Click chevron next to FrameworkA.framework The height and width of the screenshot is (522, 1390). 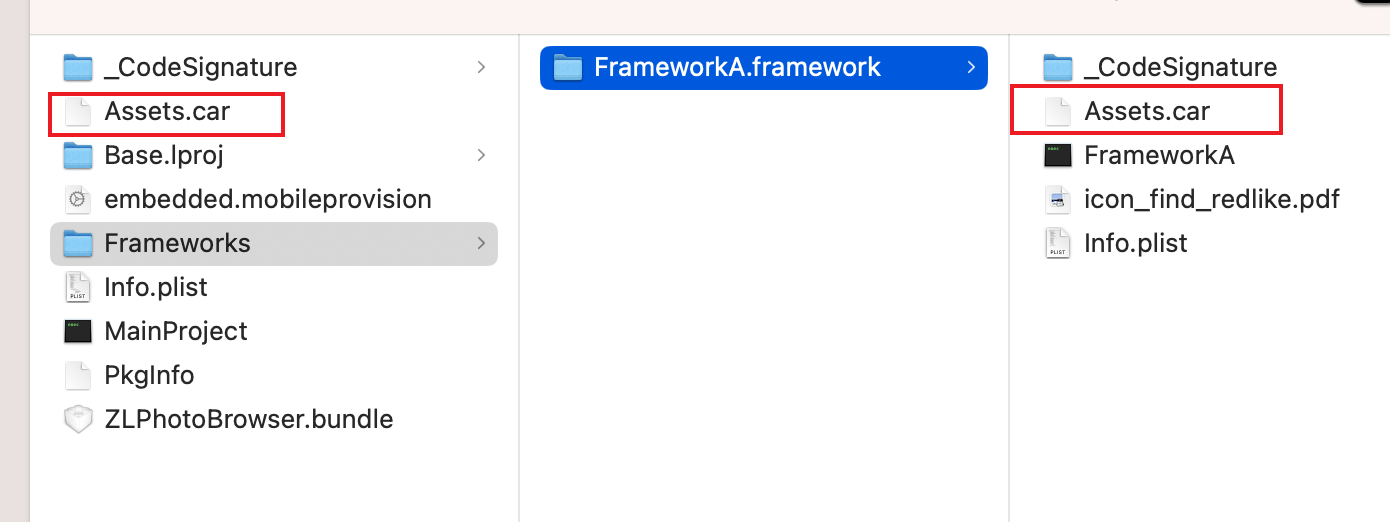coord(971,67)
